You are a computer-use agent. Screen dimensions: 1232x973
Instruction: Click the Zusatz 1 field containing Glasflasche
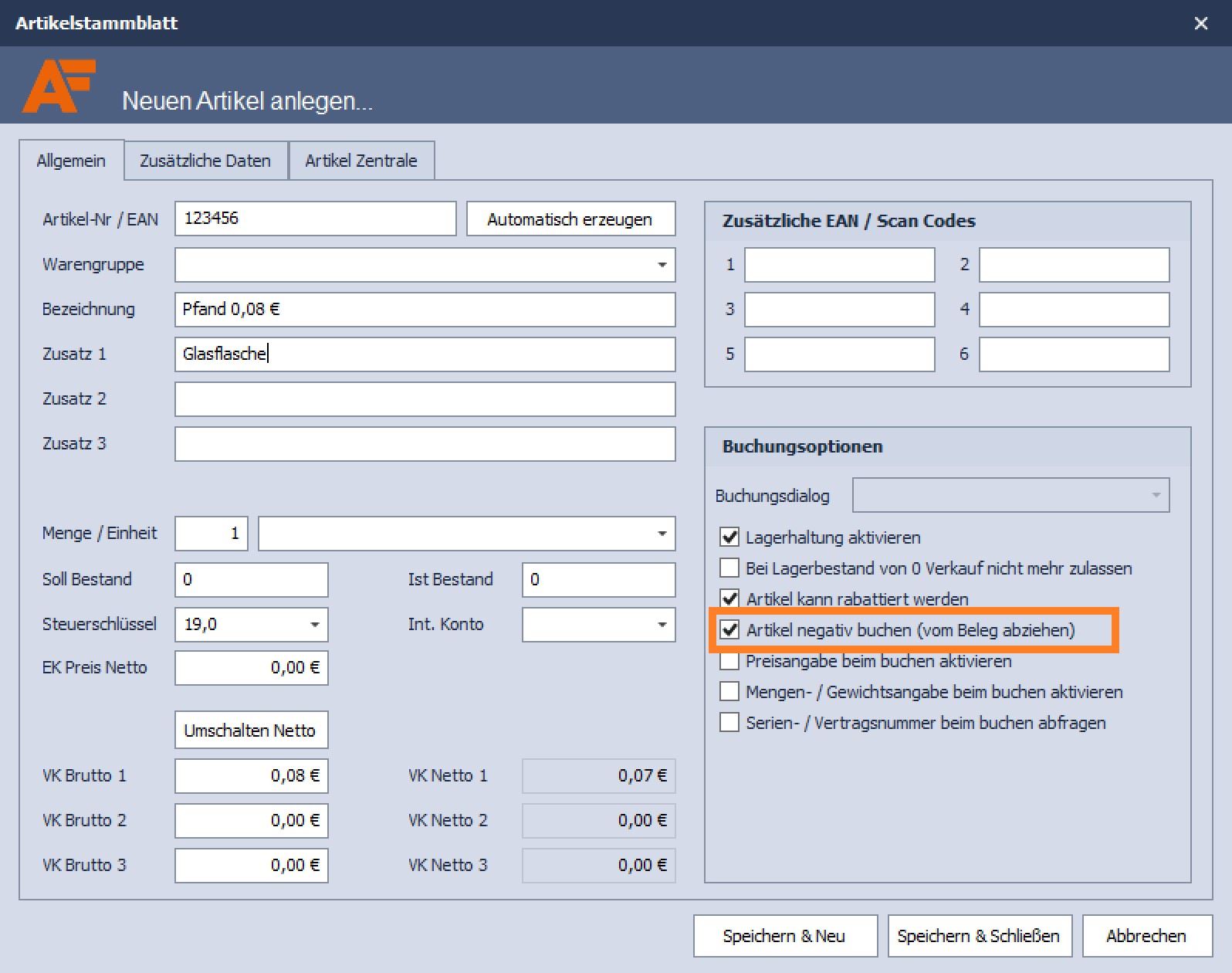425,354
